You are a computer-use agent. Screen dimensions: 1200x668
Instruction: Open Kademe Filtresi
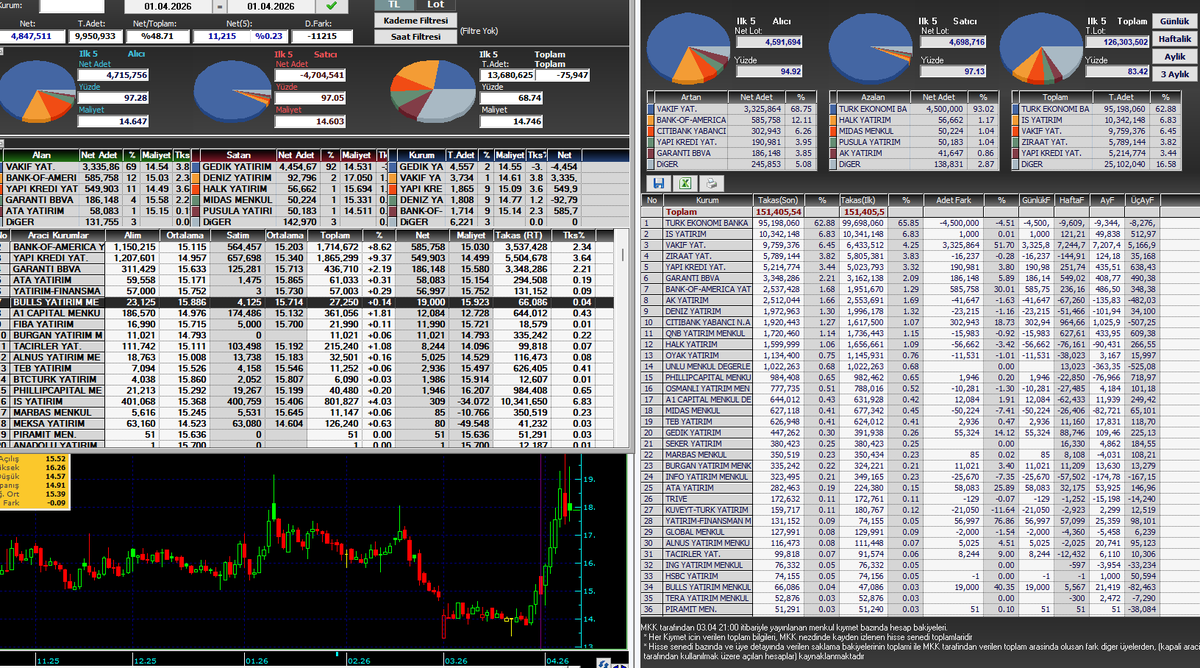click(x=415, y=20)
